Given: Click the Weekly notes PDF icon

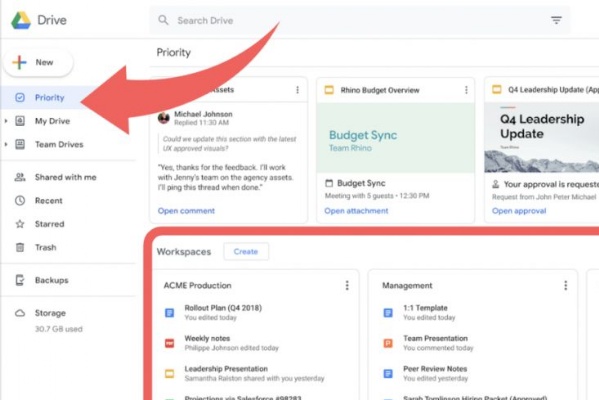Looking at the screenshot, I should point(170,343).
